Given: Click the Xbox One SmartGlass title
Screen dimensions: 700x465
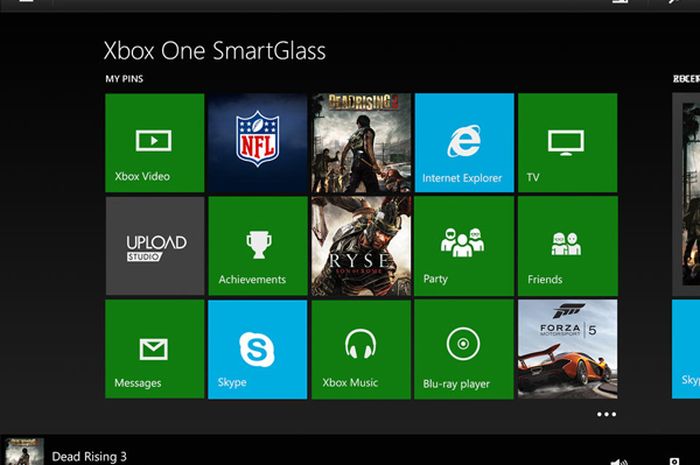Looking at the screenshot, I should click(215, 50).
